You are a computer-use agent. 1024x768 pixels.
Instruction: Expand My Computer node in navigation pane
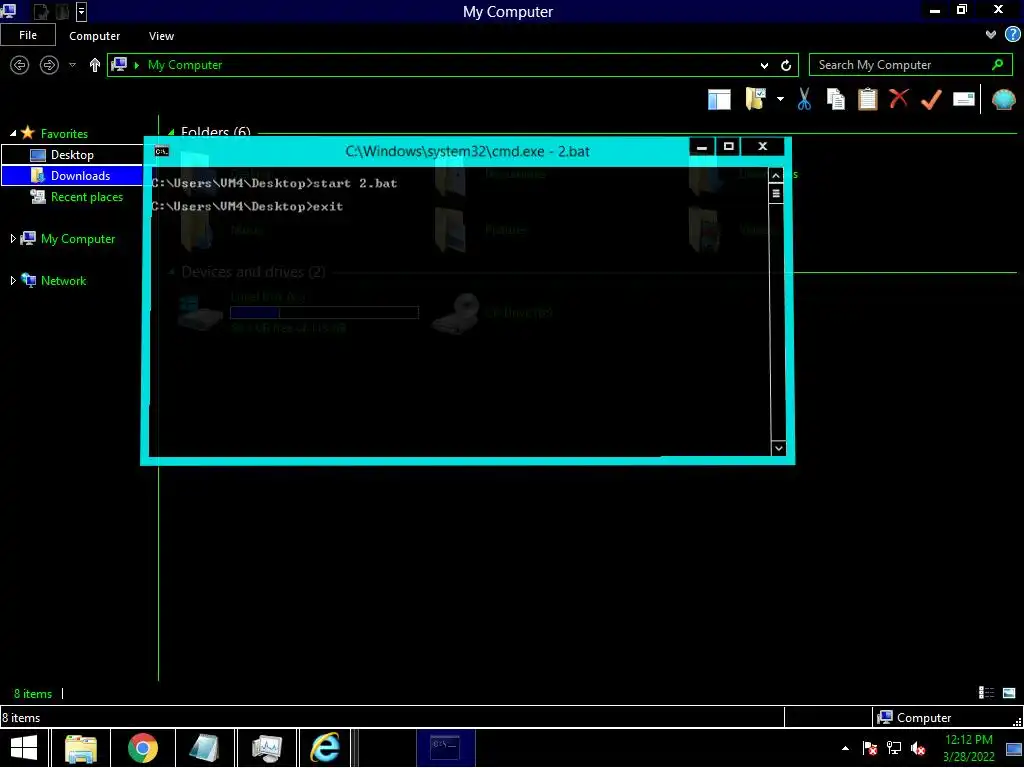[12, 239]
